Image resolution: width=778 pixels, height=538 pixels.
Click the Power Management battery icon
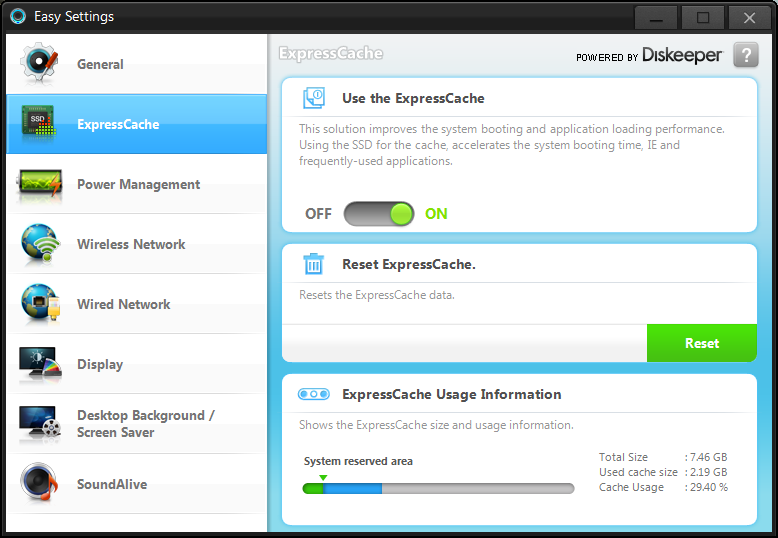[x=40, y=184]
